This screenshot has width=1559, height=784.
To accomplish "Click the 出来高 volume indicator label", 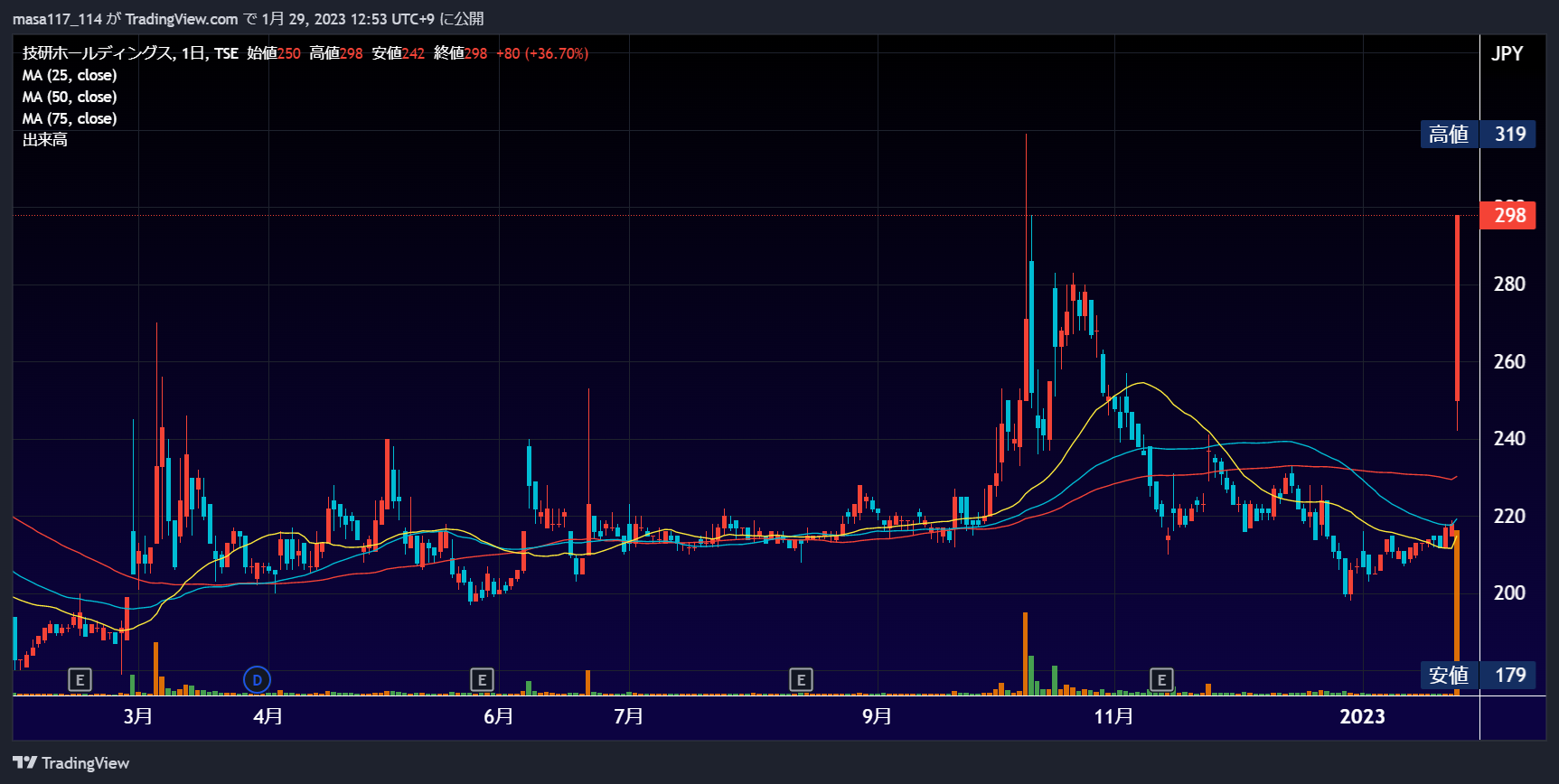I will coord(45,140).
